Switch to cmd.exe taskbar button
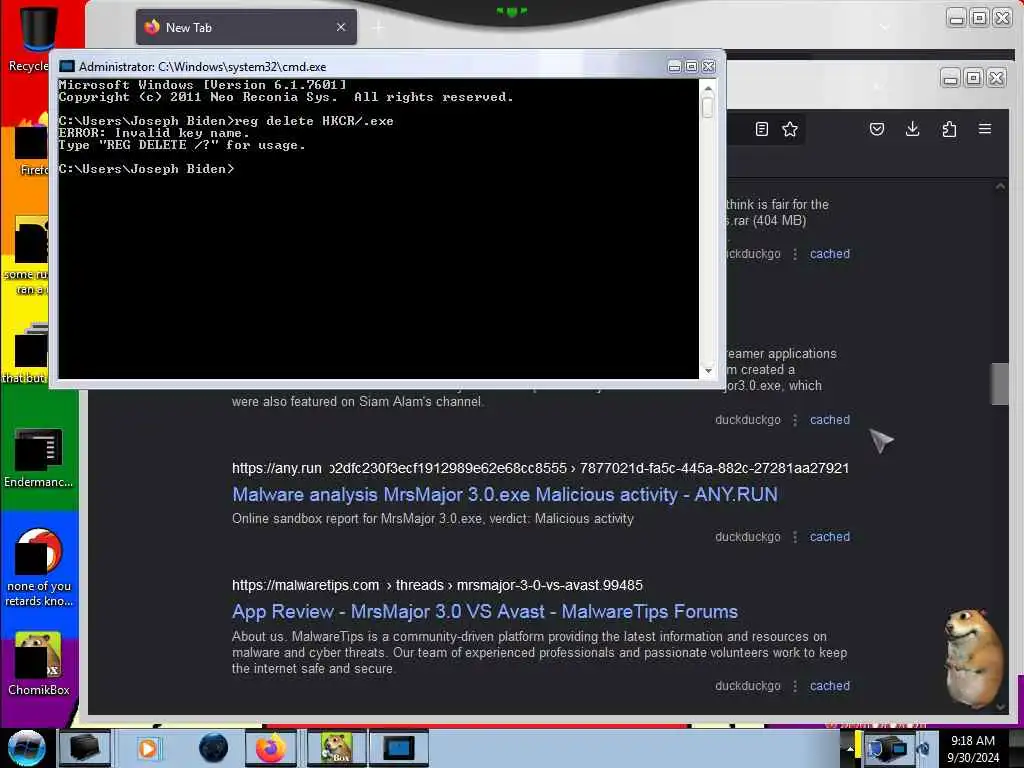 tap(398, 747)
